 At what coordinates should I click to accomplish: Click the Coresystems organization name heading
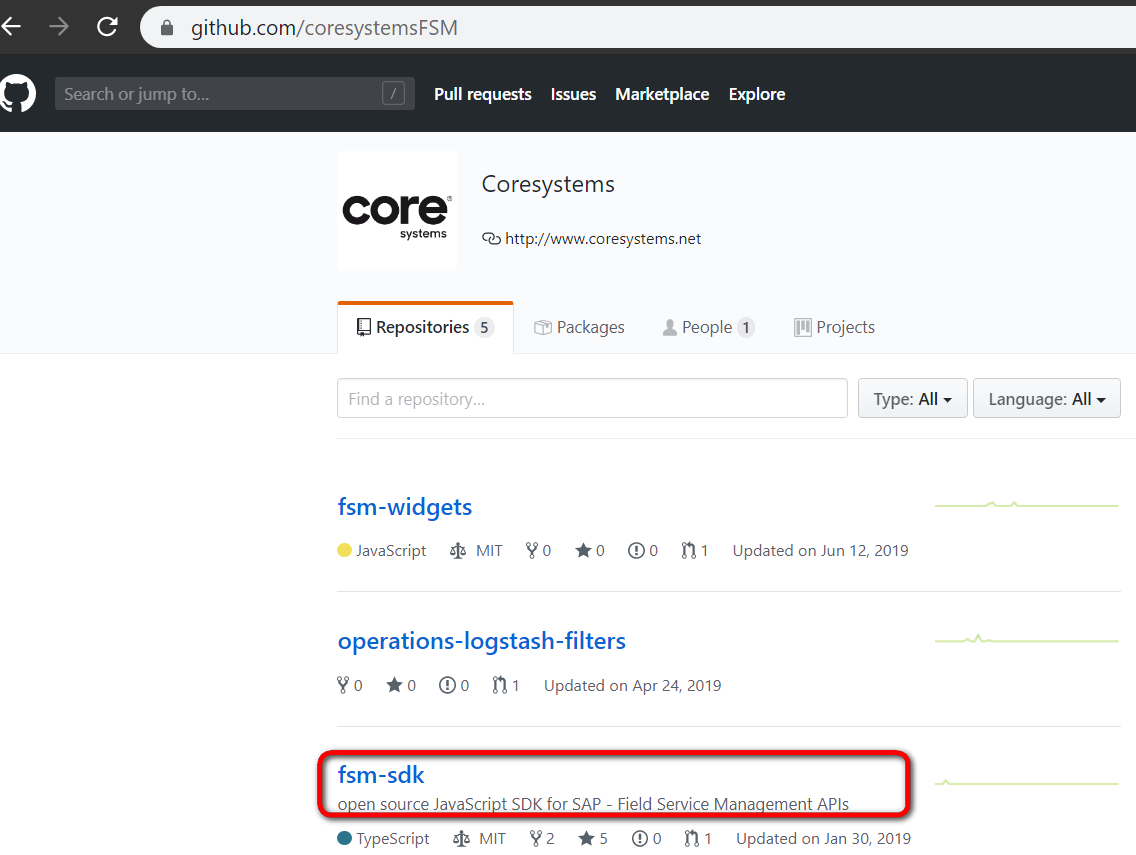coord(548,184)
